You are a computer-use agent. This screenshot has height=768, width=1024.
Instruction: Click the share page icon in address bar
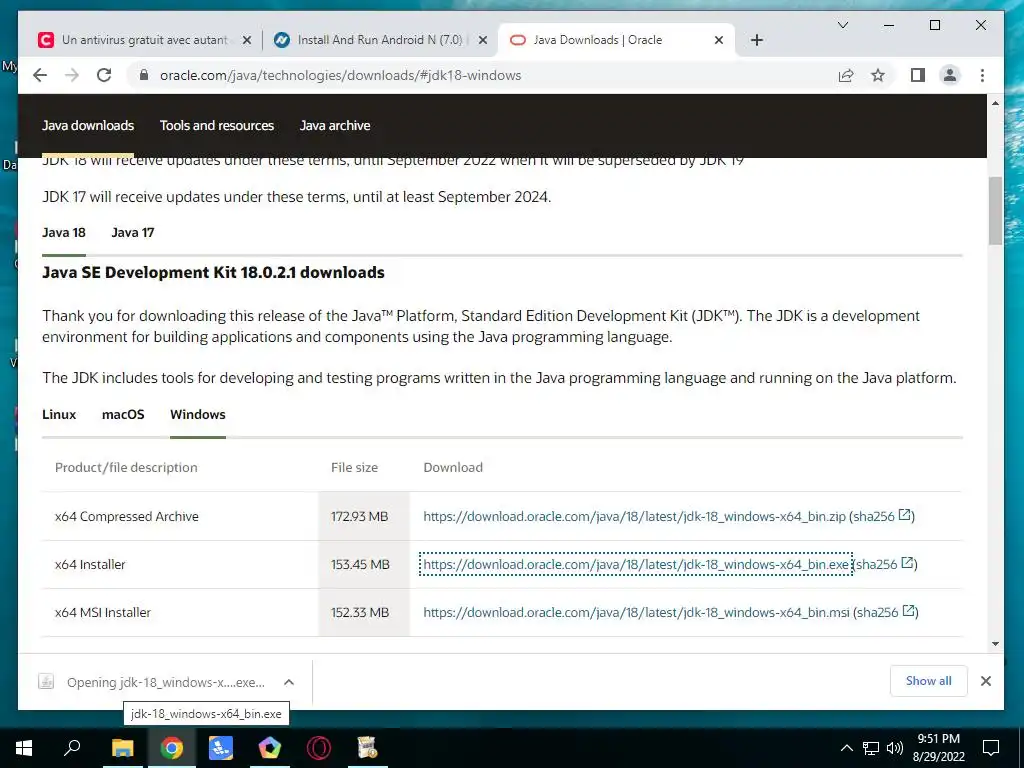click(x=846, y=75)
